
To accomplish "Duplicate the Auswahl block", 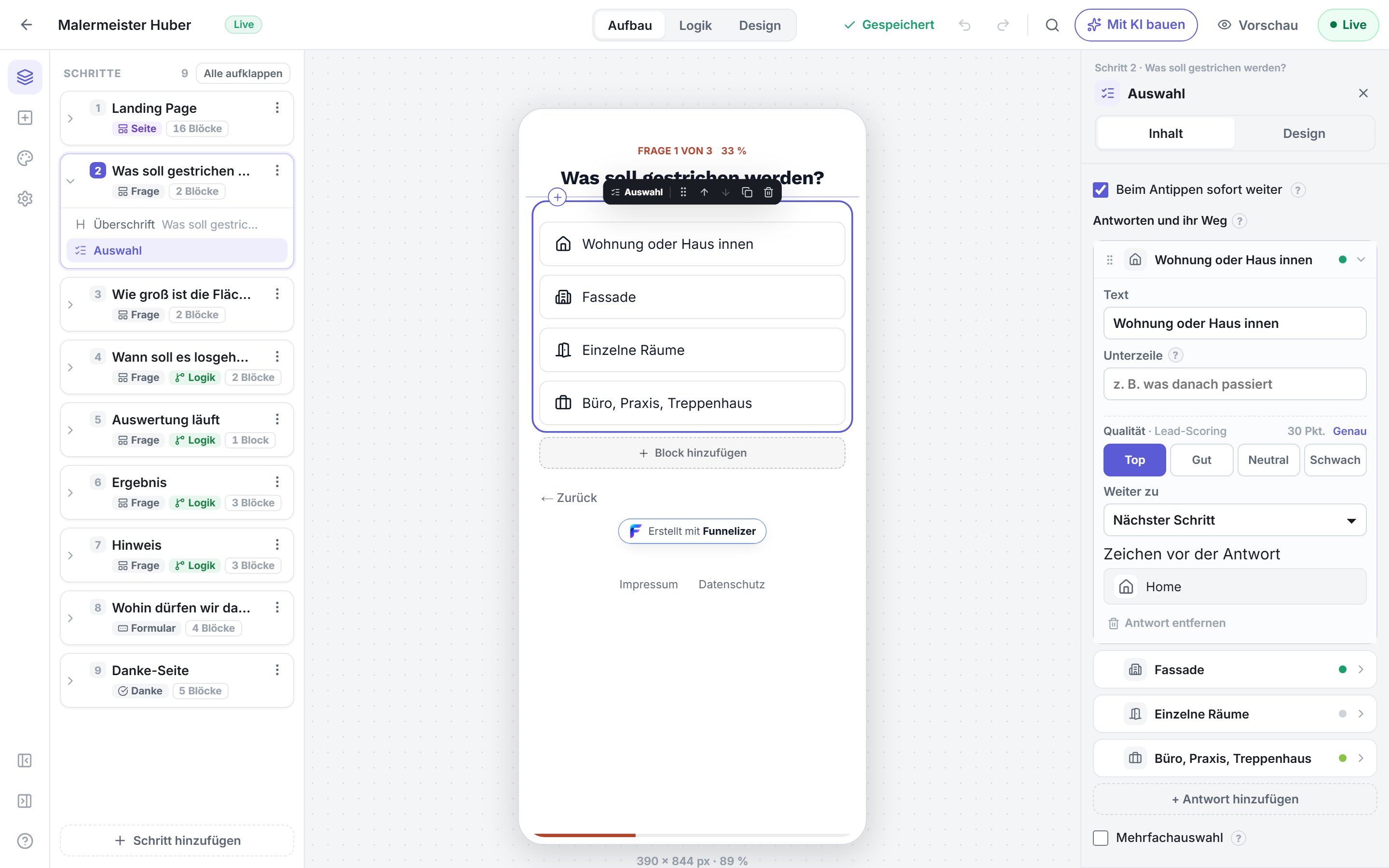I will [747, 192].
